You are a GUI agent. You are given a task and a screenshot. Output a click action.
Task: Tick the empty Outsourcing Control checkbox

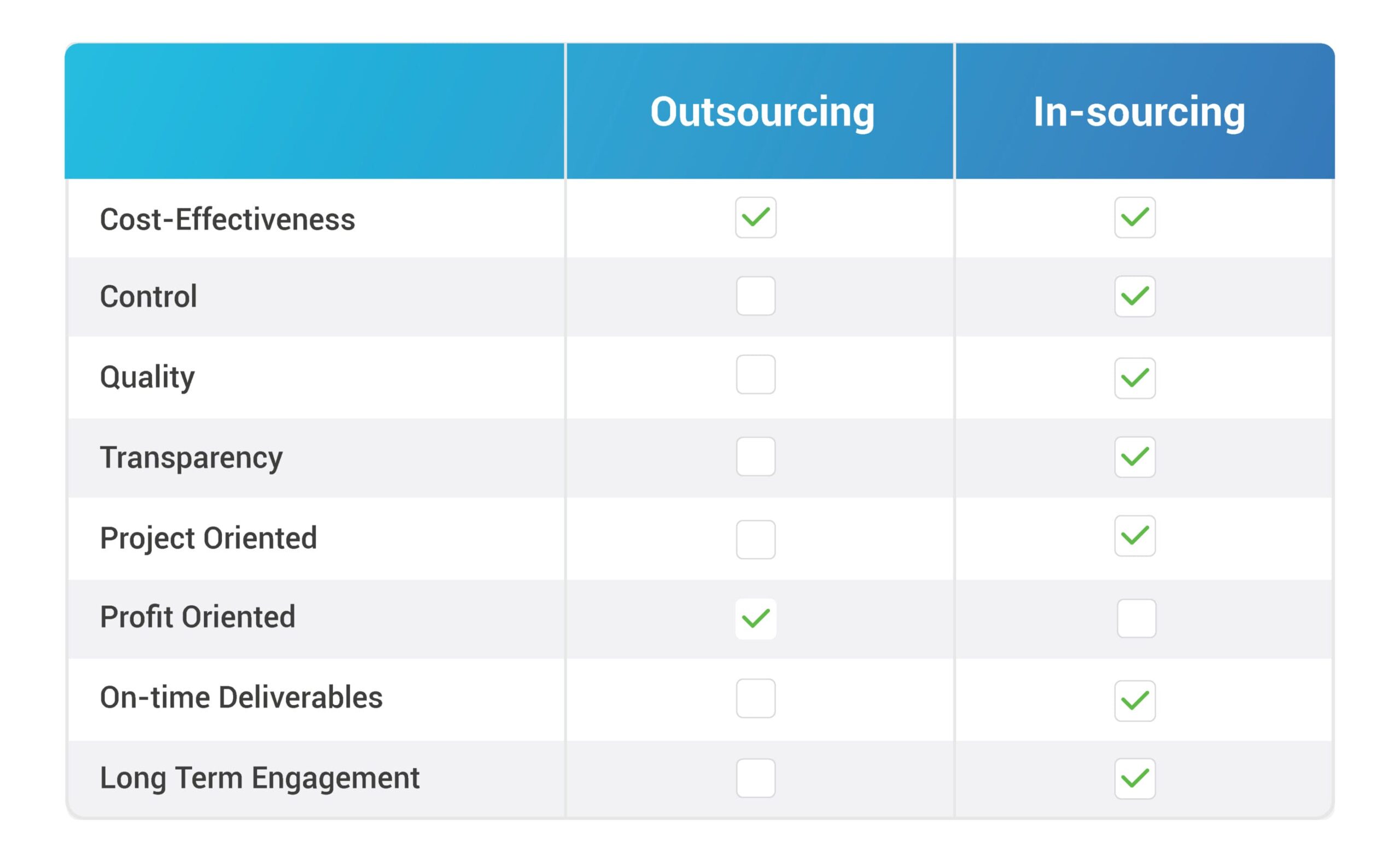tap(755, 296)
